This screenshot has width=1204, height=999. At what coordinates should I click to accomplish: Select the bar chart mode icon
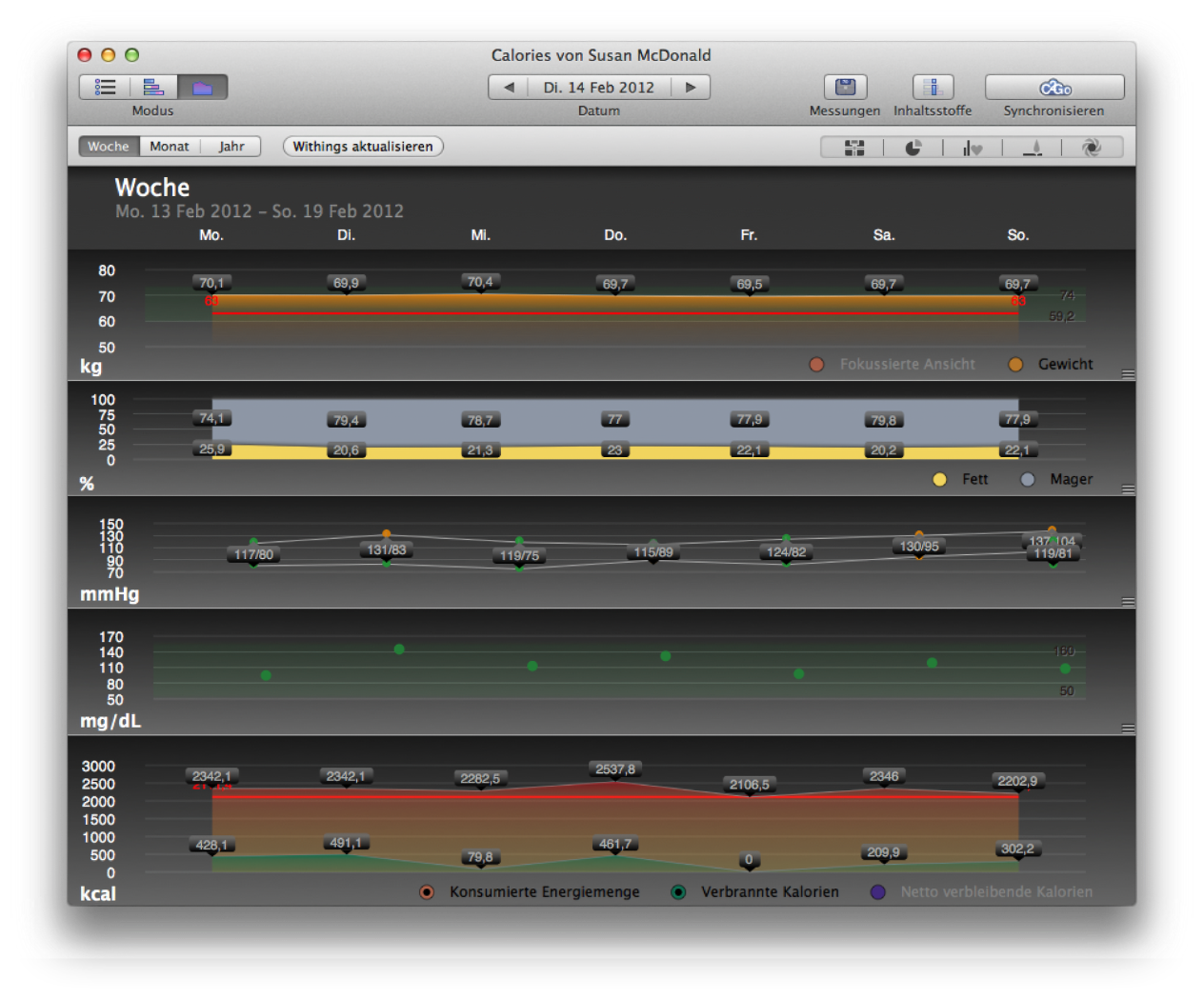[x=153, y=88]
